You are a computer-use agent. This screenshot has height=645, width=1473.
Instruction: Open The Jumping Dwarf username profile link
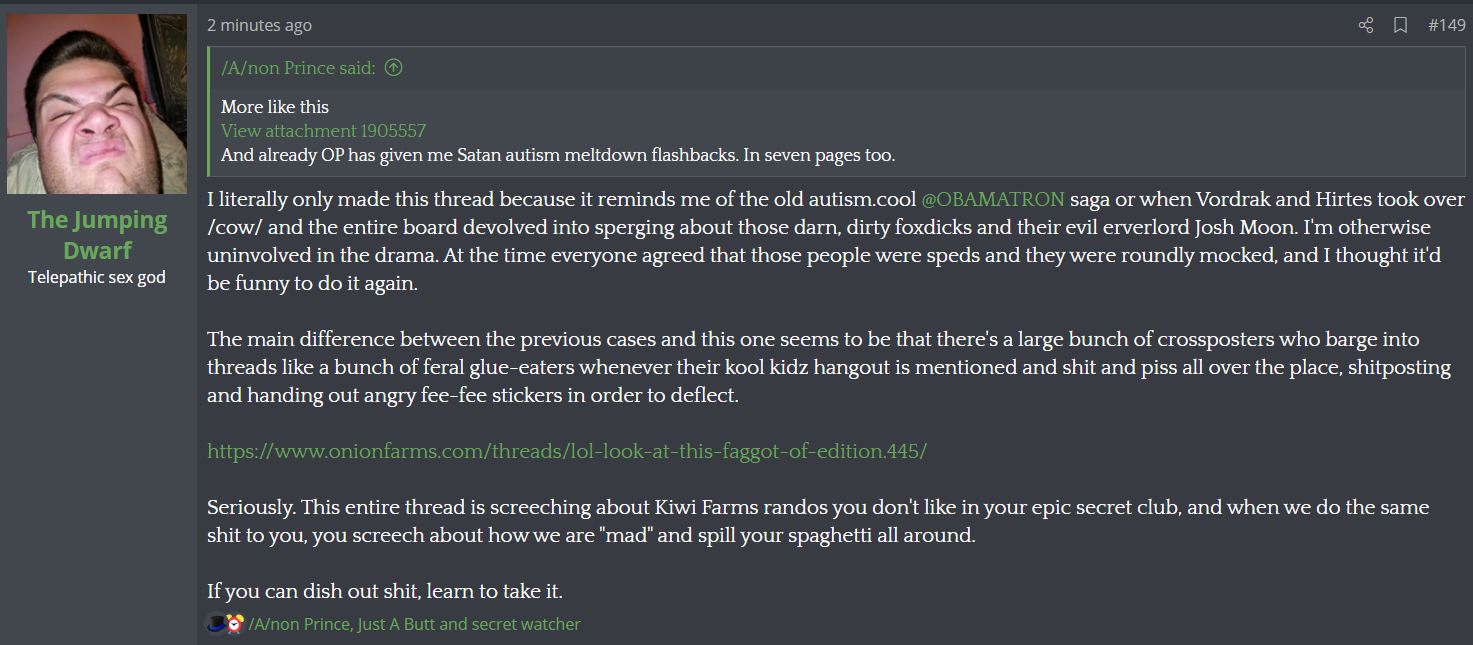97,234
